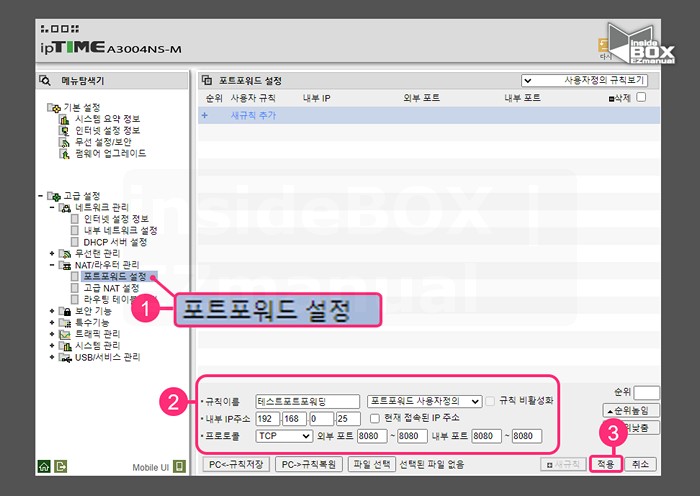Open Mobile UI phone icon
Image resolution: width=700 pixels, height=496 pixels.
[179, 466]
